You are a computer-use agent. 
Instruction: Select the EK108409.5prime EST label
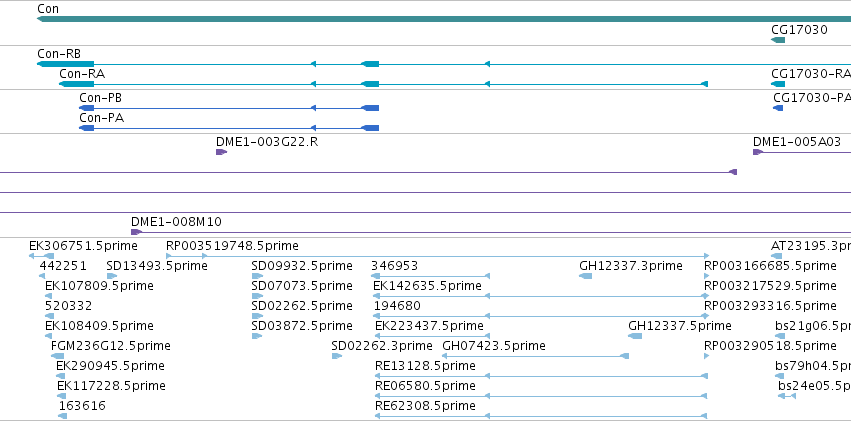(x=99, y=326)
